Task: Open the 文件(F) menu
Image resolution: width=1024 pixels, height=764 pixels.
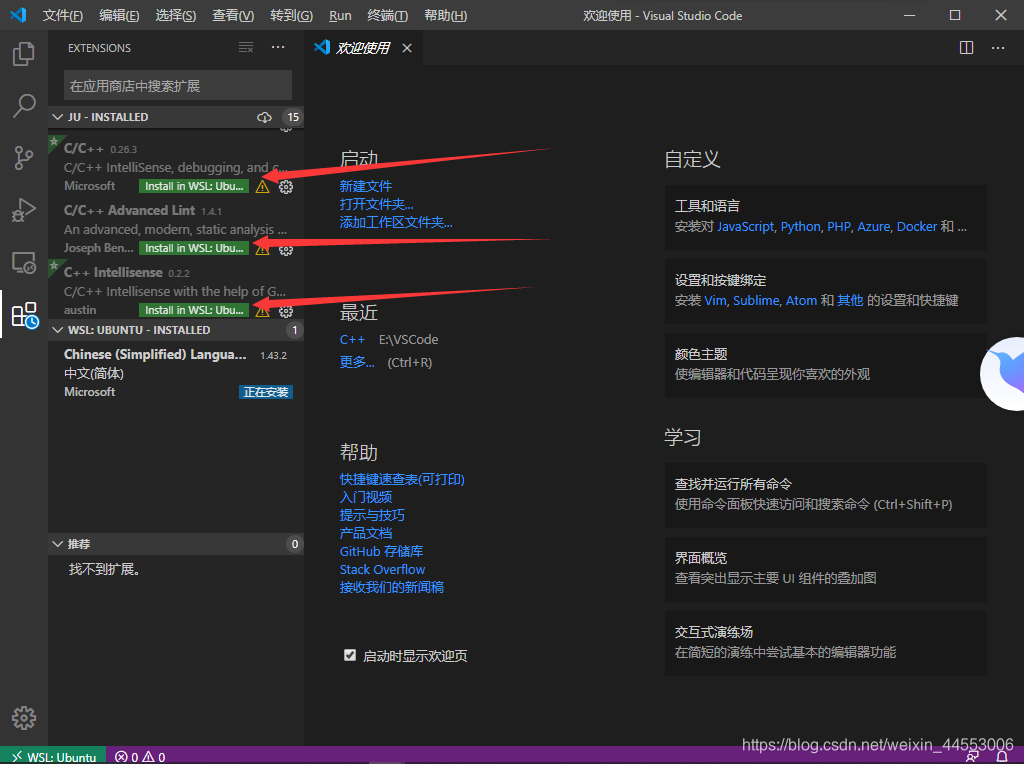Action: (63, 15)
